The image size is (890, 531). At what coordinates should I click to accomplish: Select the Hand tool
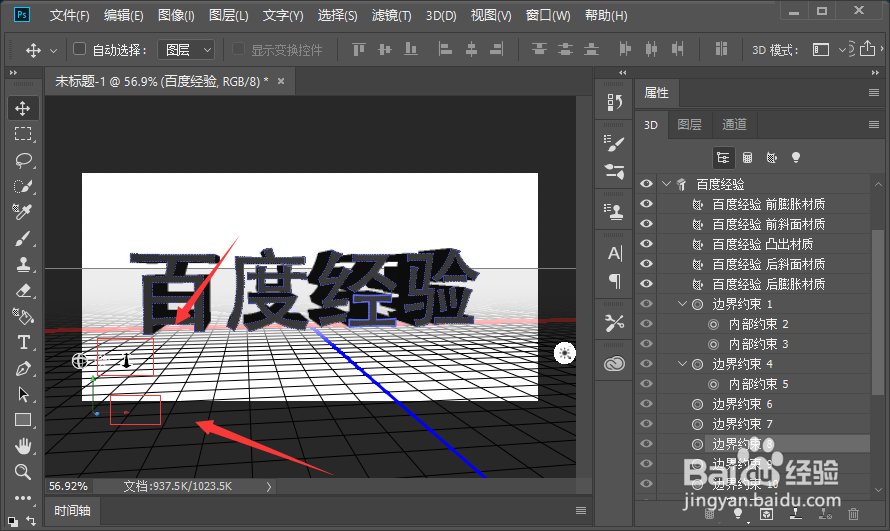[23, 446]
